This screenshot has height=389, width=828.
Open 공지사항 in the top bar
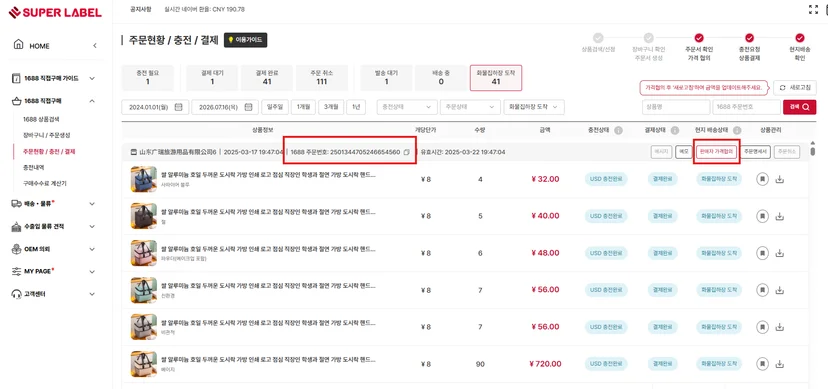tap(140, 10)
